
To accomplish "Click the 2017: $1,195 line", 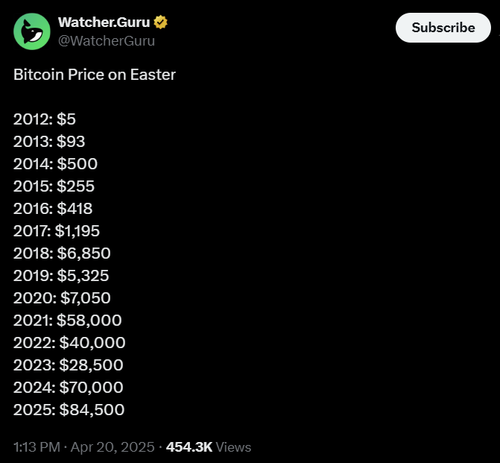I will 57,231.
